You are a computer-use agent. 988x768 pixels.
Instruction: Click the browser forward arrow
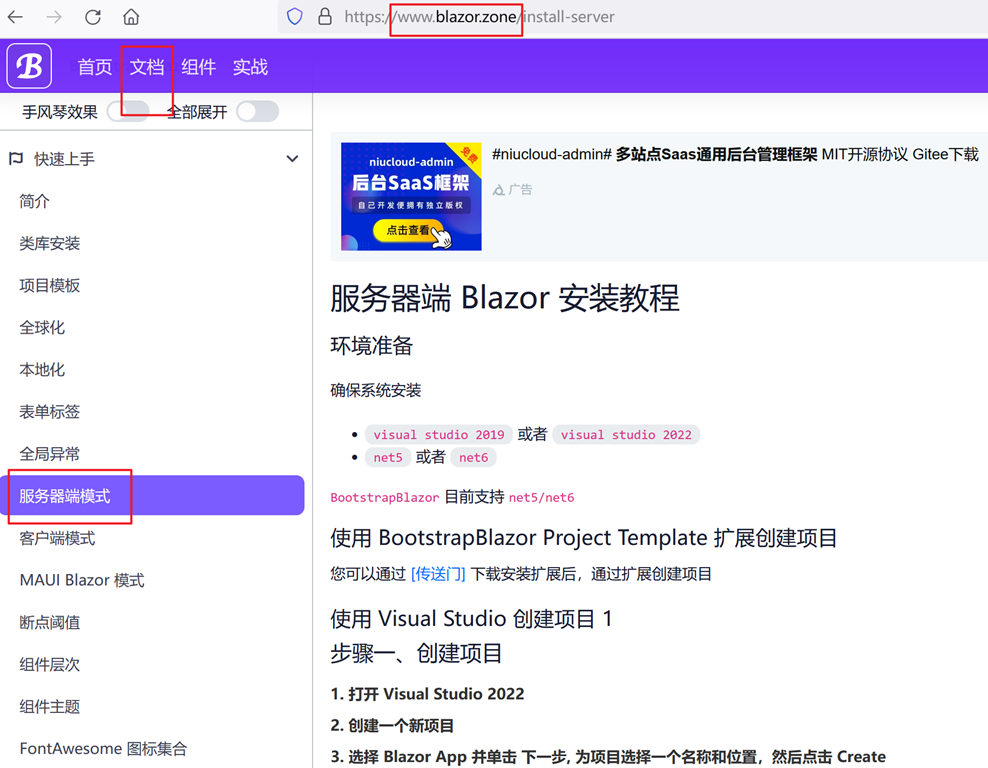point(54,17)
